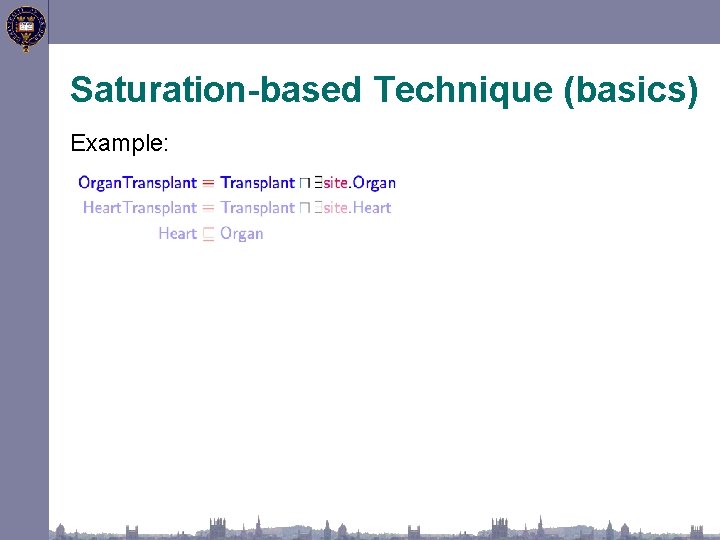Click the Oxford University crest logo
Screen dimensions: 720x540
26,28
